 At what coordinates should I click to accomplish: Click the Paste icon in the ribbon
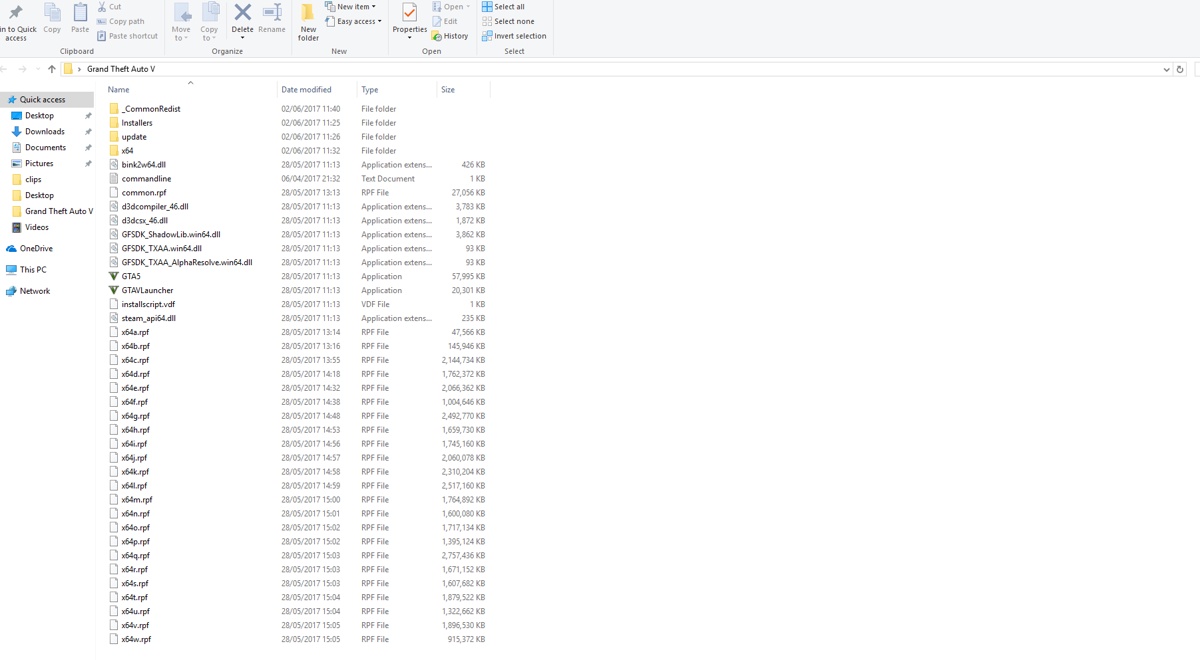pyautogui.click(x=80, y=13)
